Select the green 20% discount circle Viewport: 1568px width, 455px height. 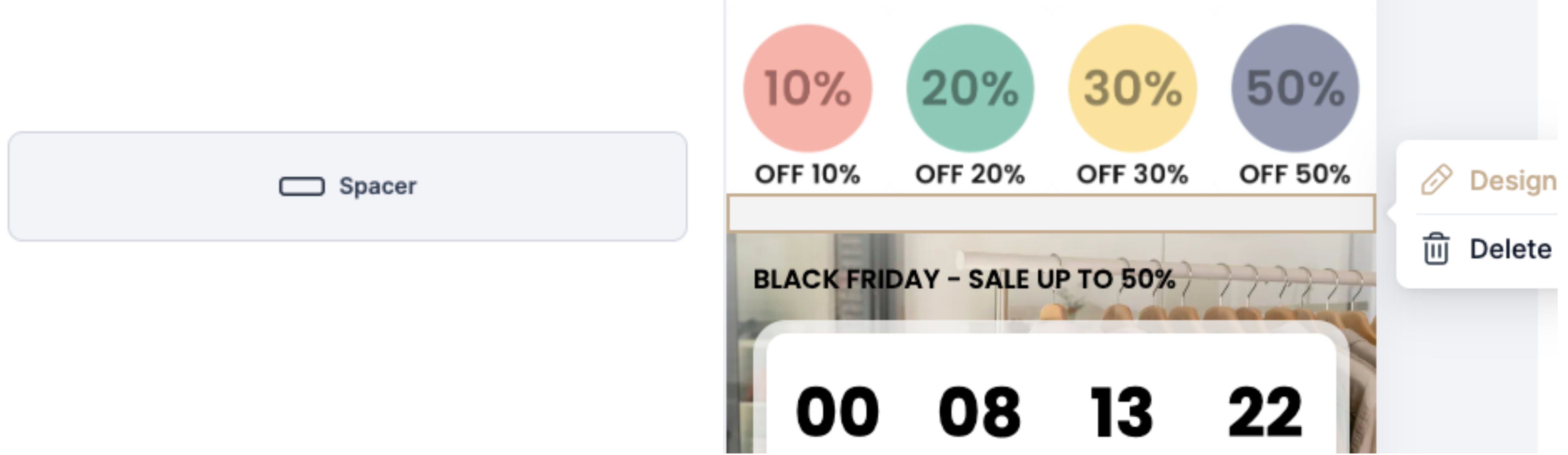(x=970, y=88)
